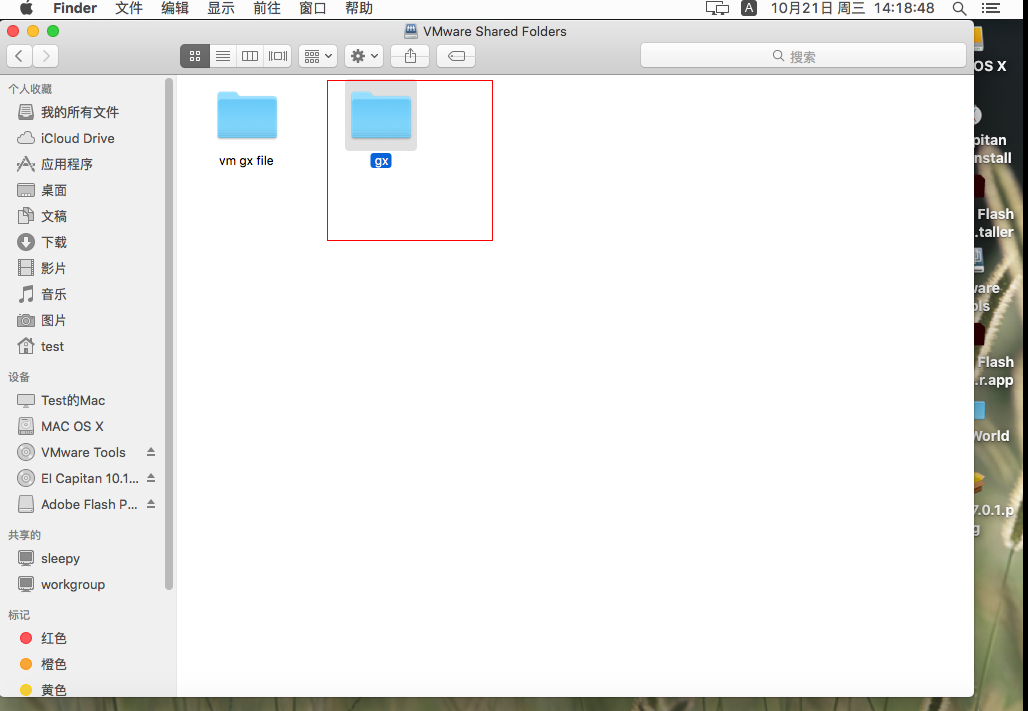Screen dimensions: 1028x711
Task: Eject the Adobe Flash Player volume
Action: pos(151,504)
